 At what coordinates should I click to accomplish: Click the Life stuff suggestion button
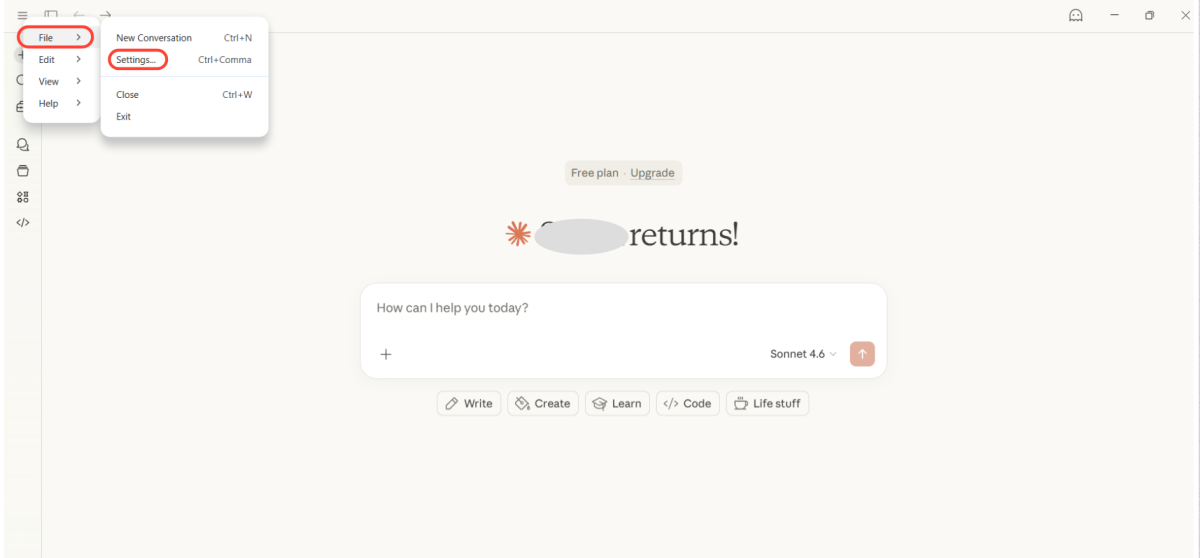[x=767, y=404]
